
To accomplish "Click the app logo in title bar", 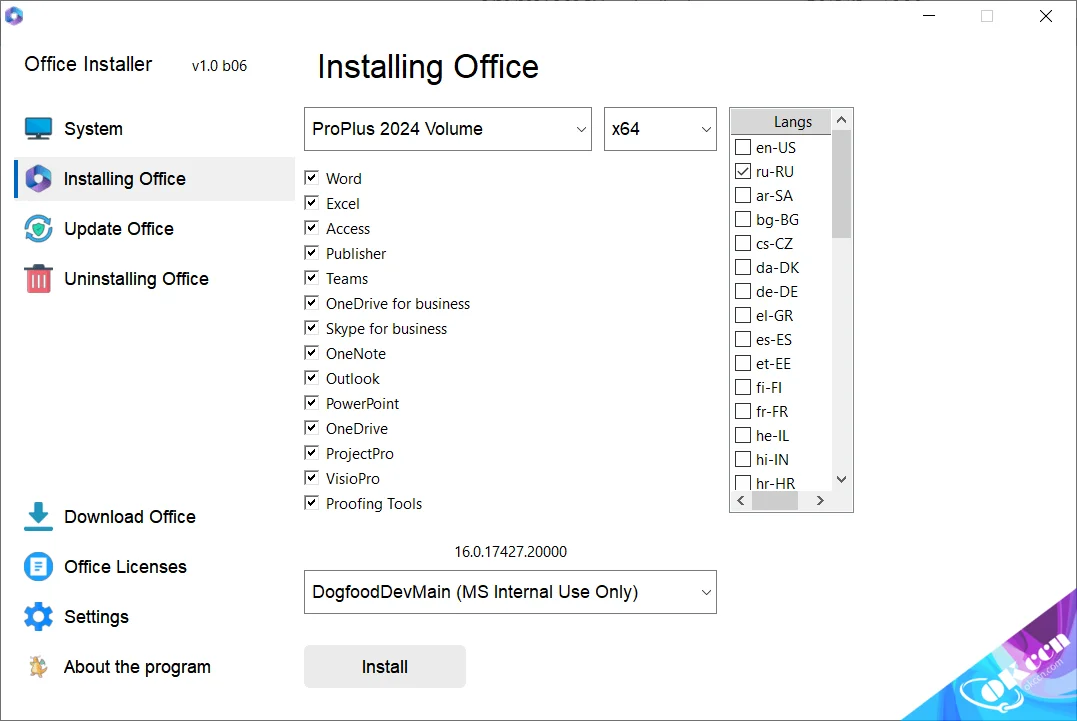I will pos(14,15).
